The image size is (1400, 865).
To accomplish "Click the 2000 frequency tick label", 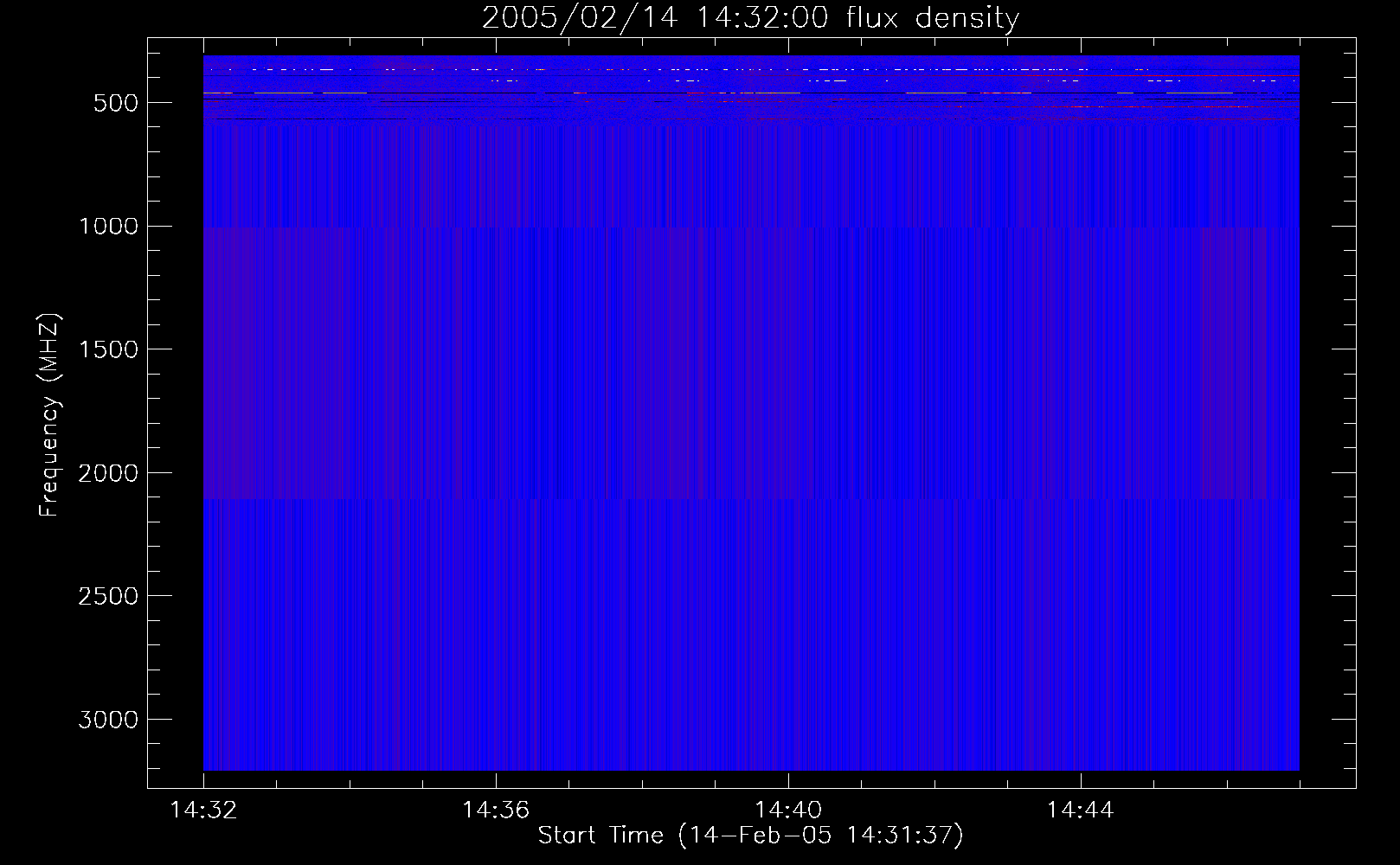I will [108, 473].
